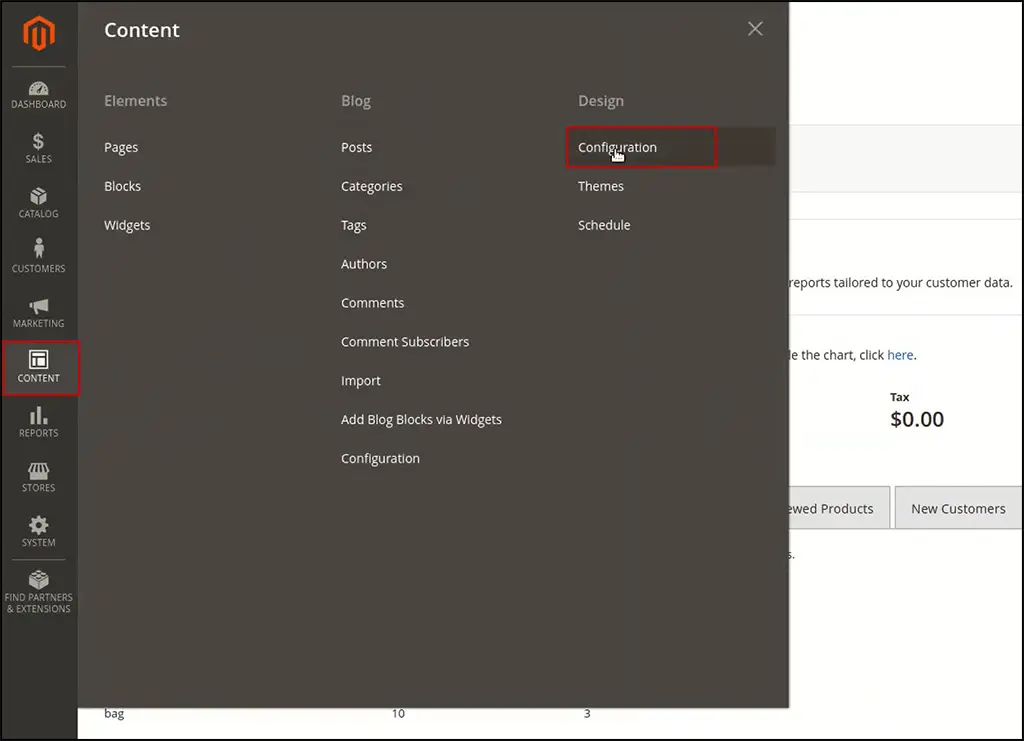Click the Magento logo at the top
The width and height of the screenshot is (1024, 741).
(38, 33)
